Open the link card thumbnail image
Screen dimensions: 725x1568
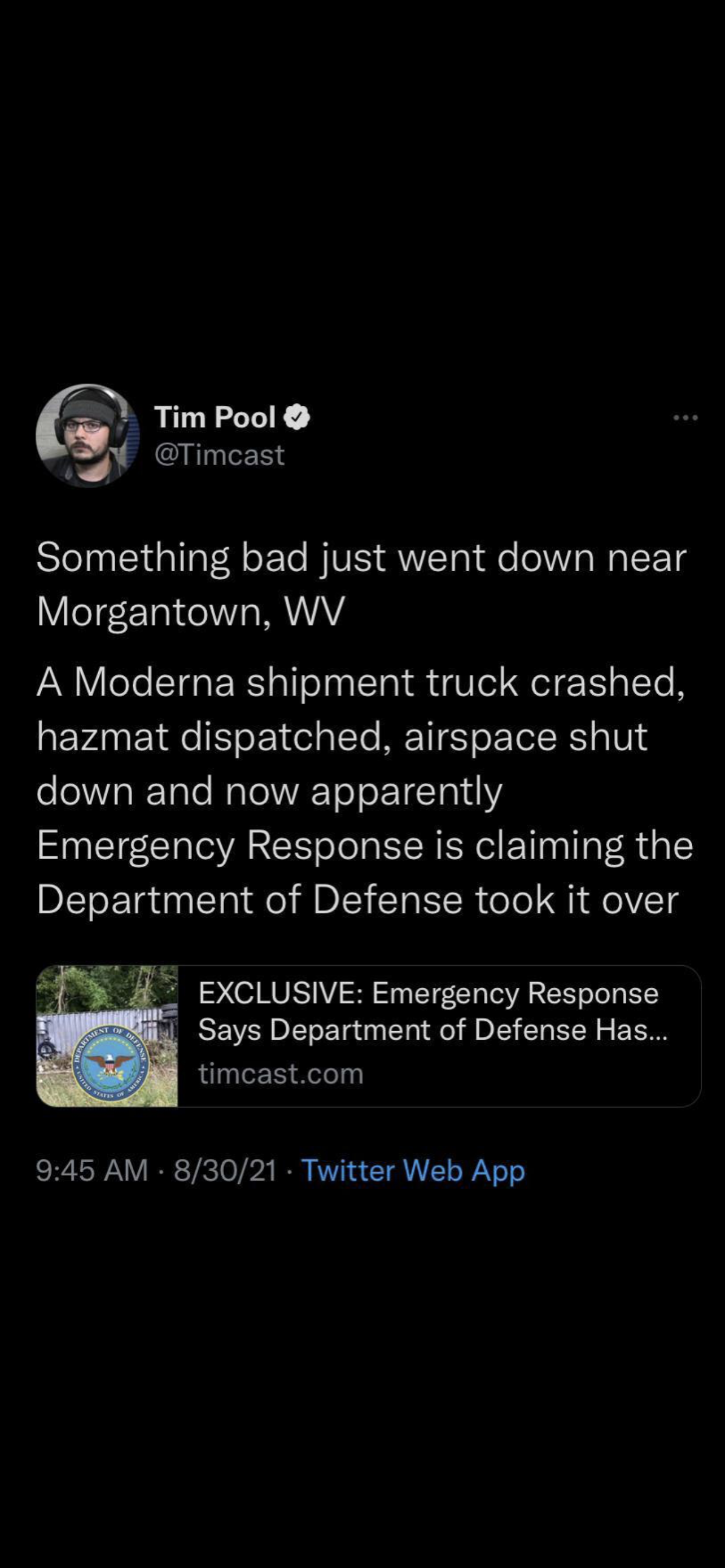pyautogui.click(x=107, y=1035)
